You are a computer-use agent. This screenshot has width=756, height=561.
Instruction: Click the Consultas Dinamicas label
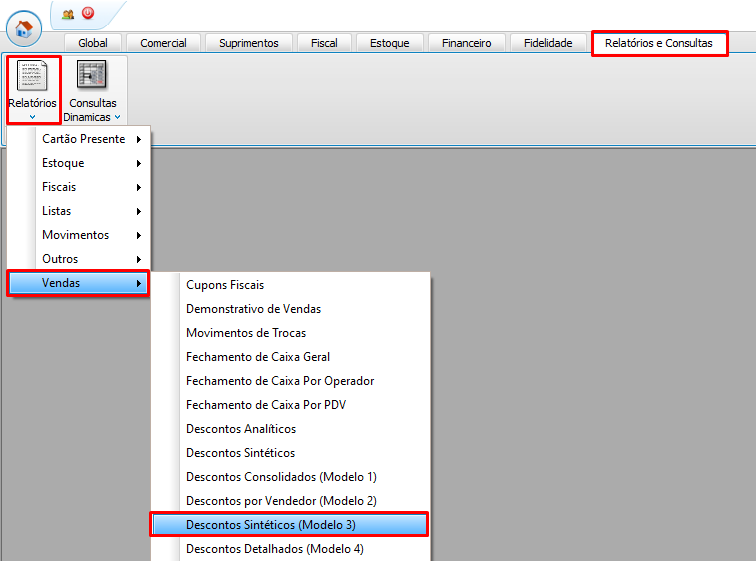click(90, 110)
